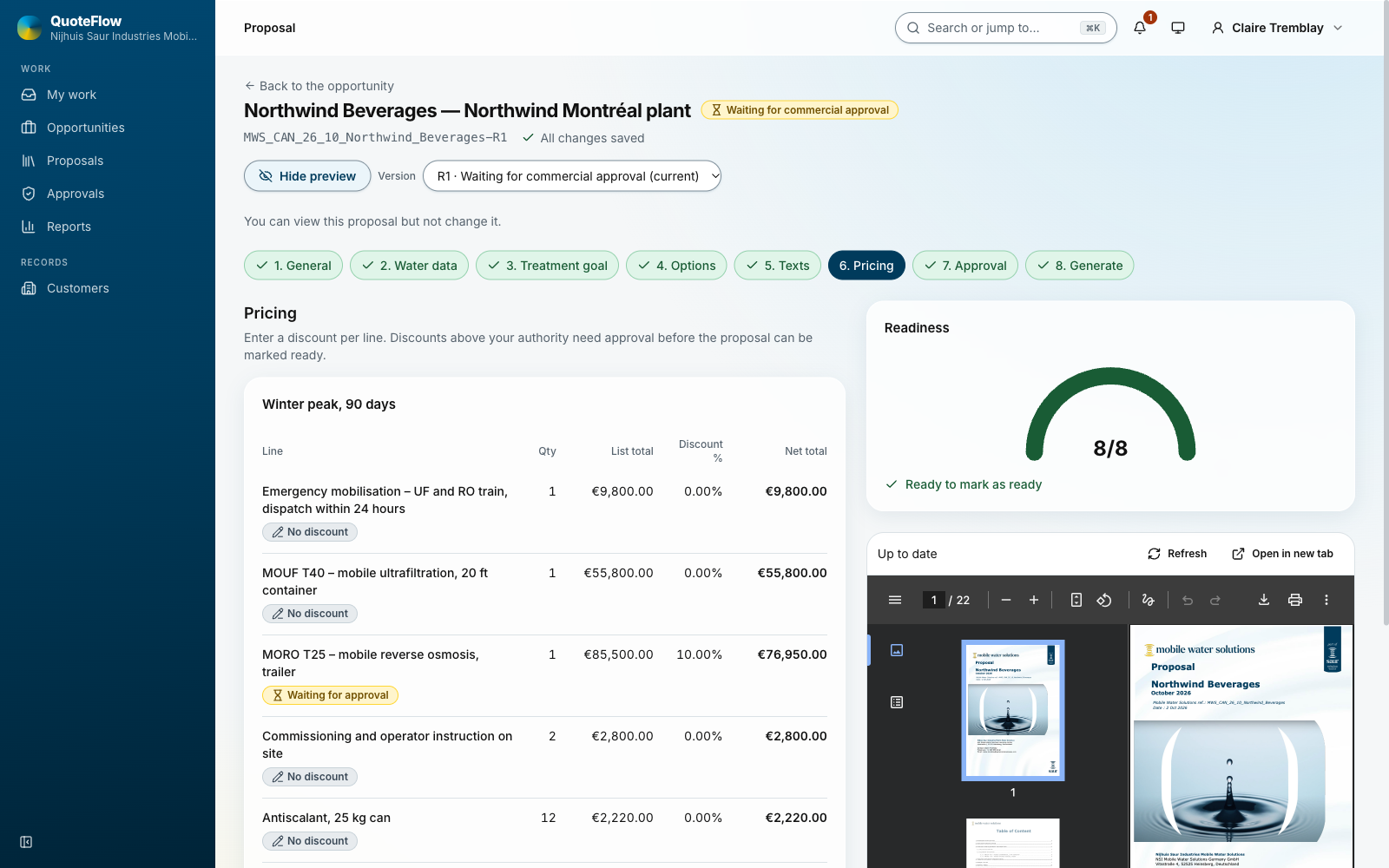The image size is (1389, 868).
Task: Open the PDF viewer more actions menu
Action: (1326, 600)
